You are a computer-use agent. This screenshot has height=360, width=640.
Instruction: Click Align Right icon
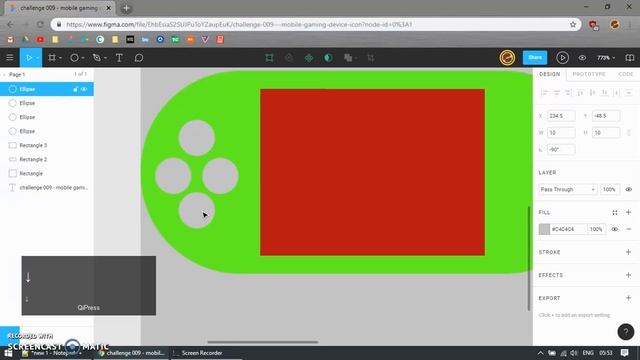click(x=568, y=93)
